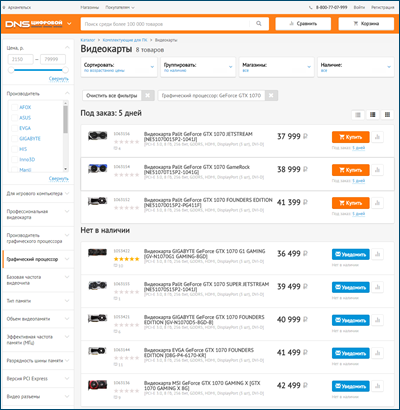
Task: Expand Тип памяти filter
Action: [38, 301]
